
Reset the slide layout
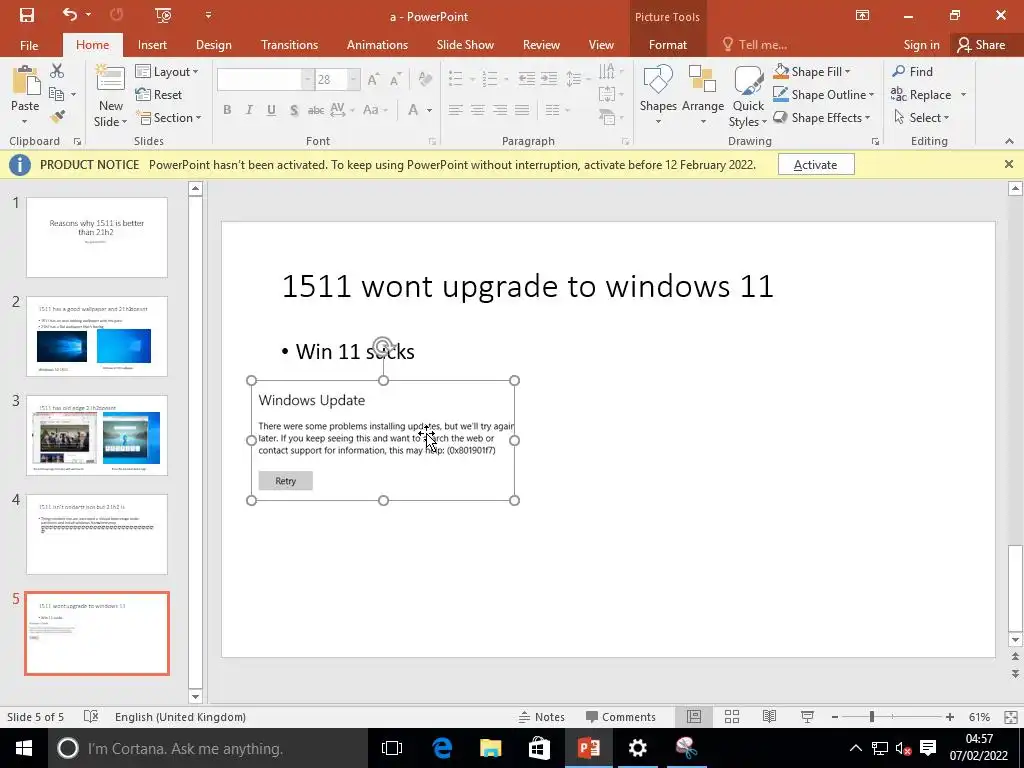(x=159, y=95)
